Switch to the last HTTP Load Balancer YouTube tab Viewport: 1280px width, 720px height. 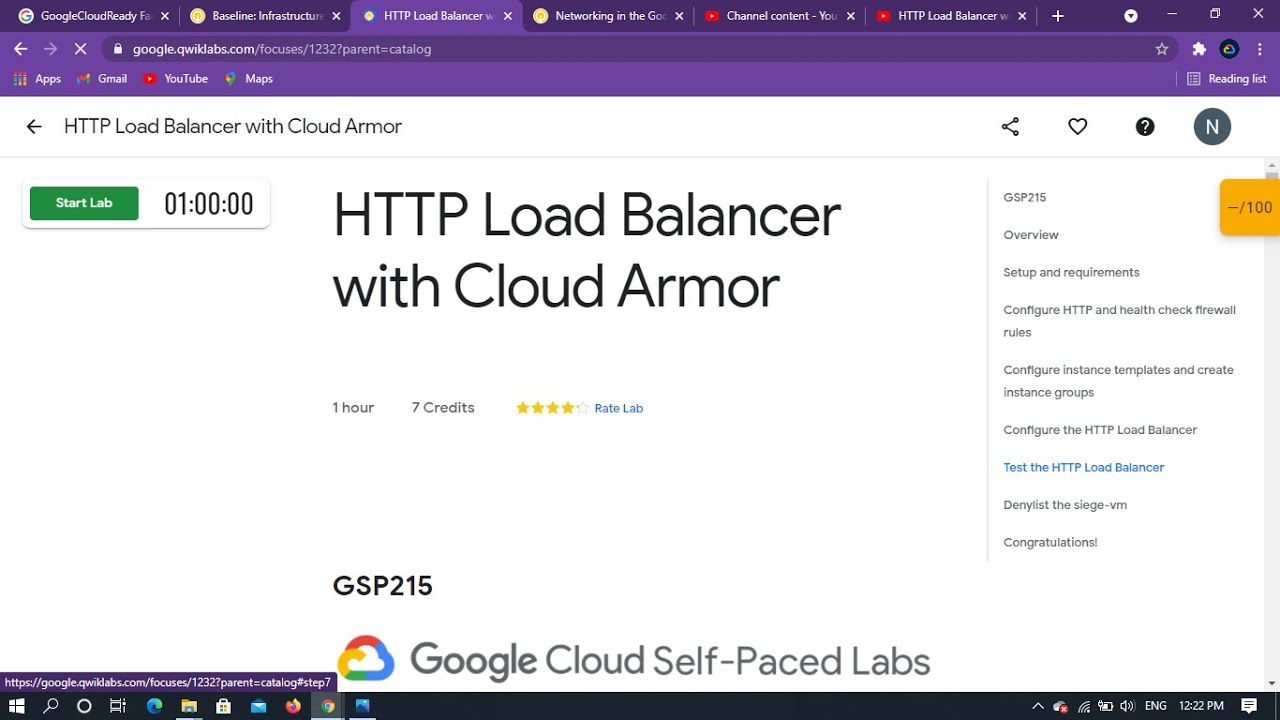pyautogui.click(x=951, y=16)
